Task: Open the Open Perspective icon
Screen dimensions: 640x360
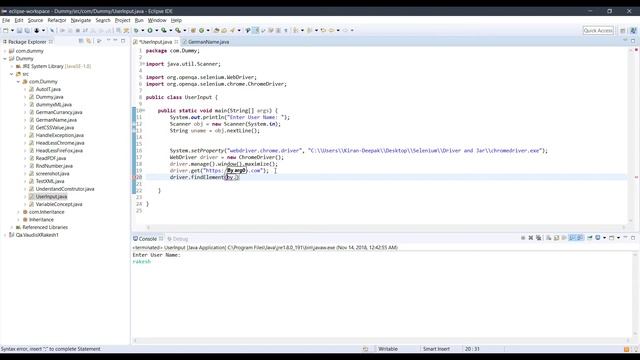Action: pyautogui.click(x=622, y=30)
